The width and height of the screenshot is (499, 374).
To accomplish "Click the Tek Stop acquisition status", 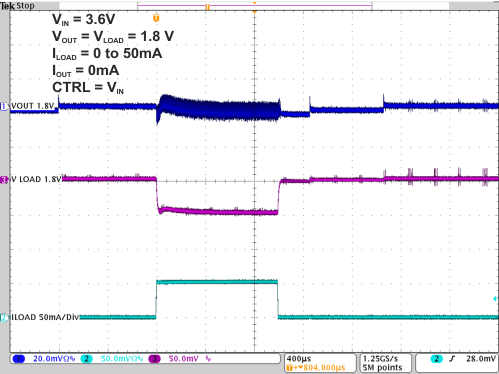I will (17, 5).
